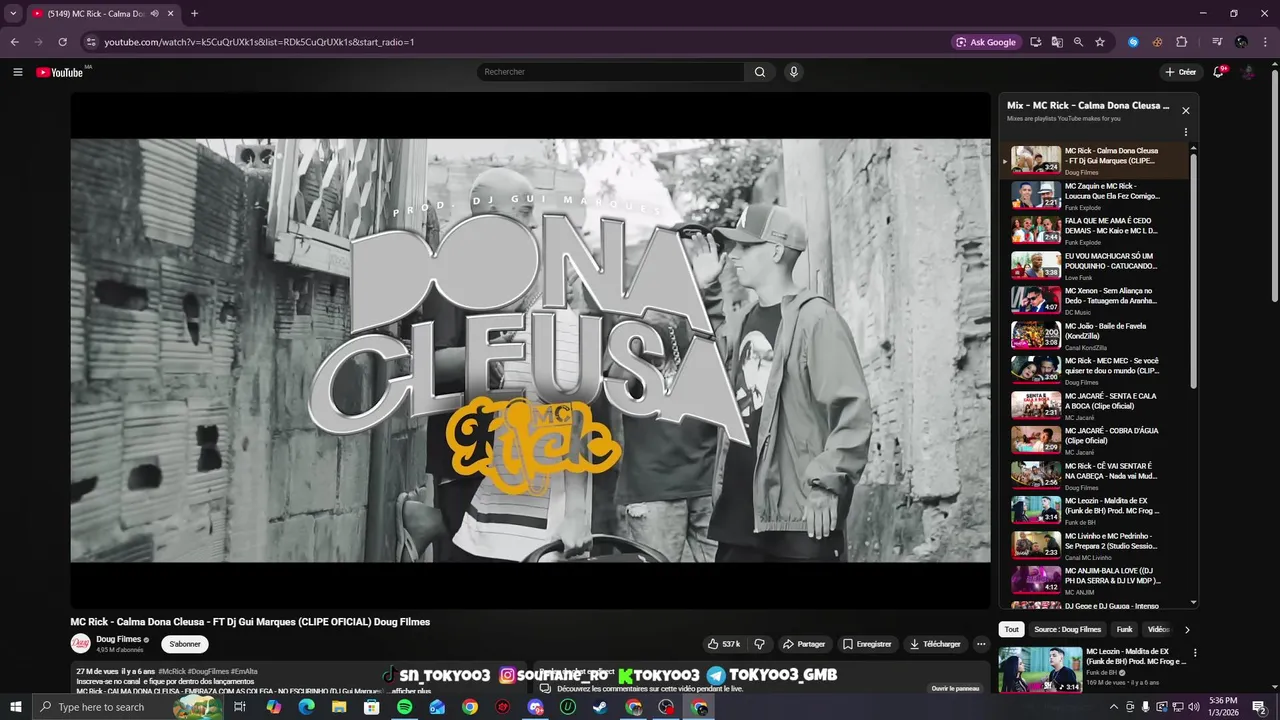Show more filter chips with right arrow
The width and height of the screenshot is (1280, 720).
click(1187, 629)
